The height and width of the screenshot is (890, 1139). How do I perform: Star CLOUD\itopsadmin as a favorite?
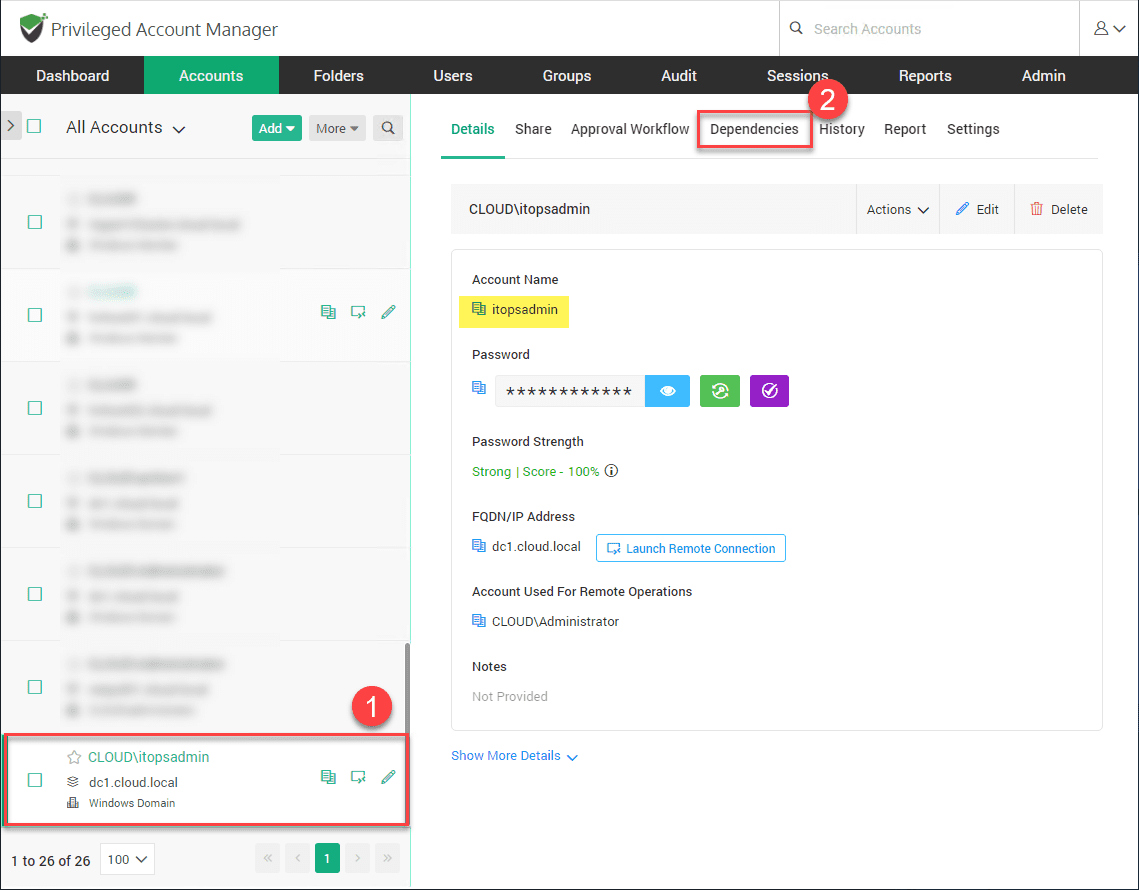tap(74, 757)
